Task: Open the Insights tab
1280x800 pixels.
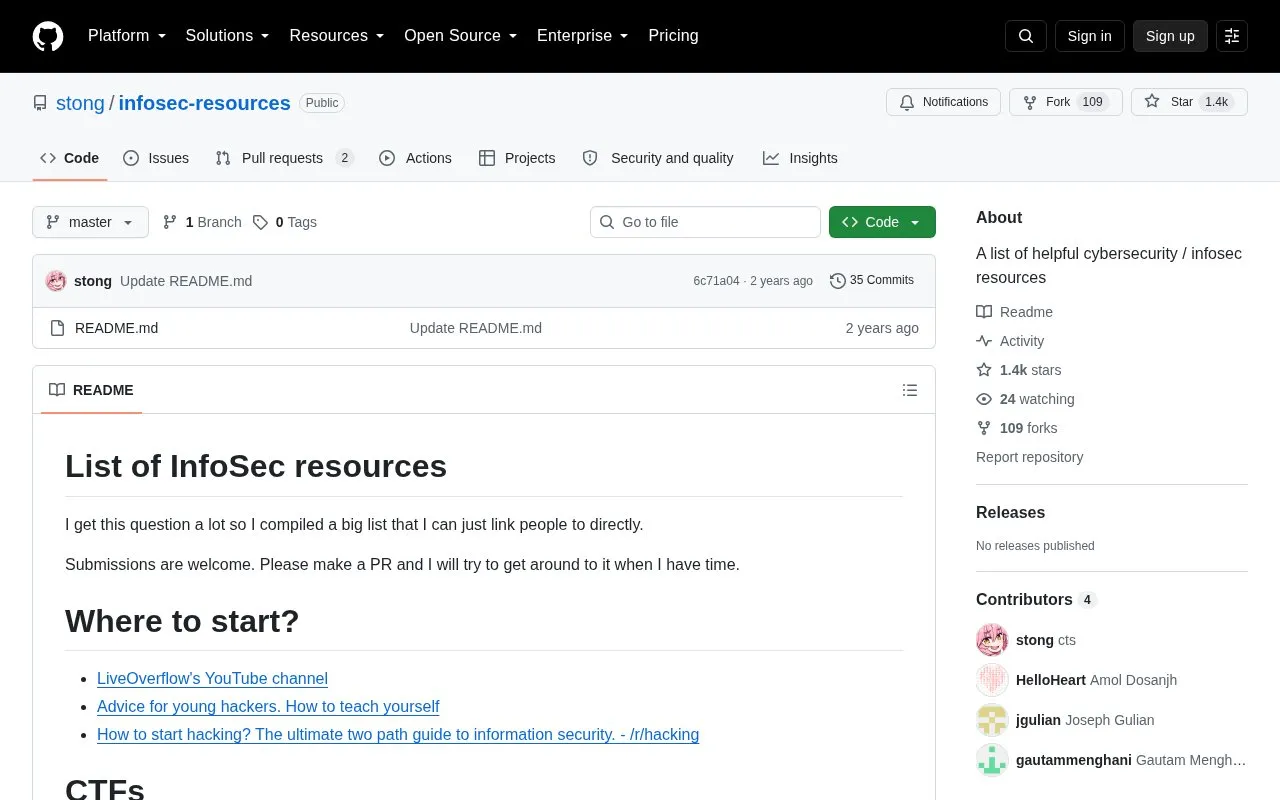Action: pos(800,158)
